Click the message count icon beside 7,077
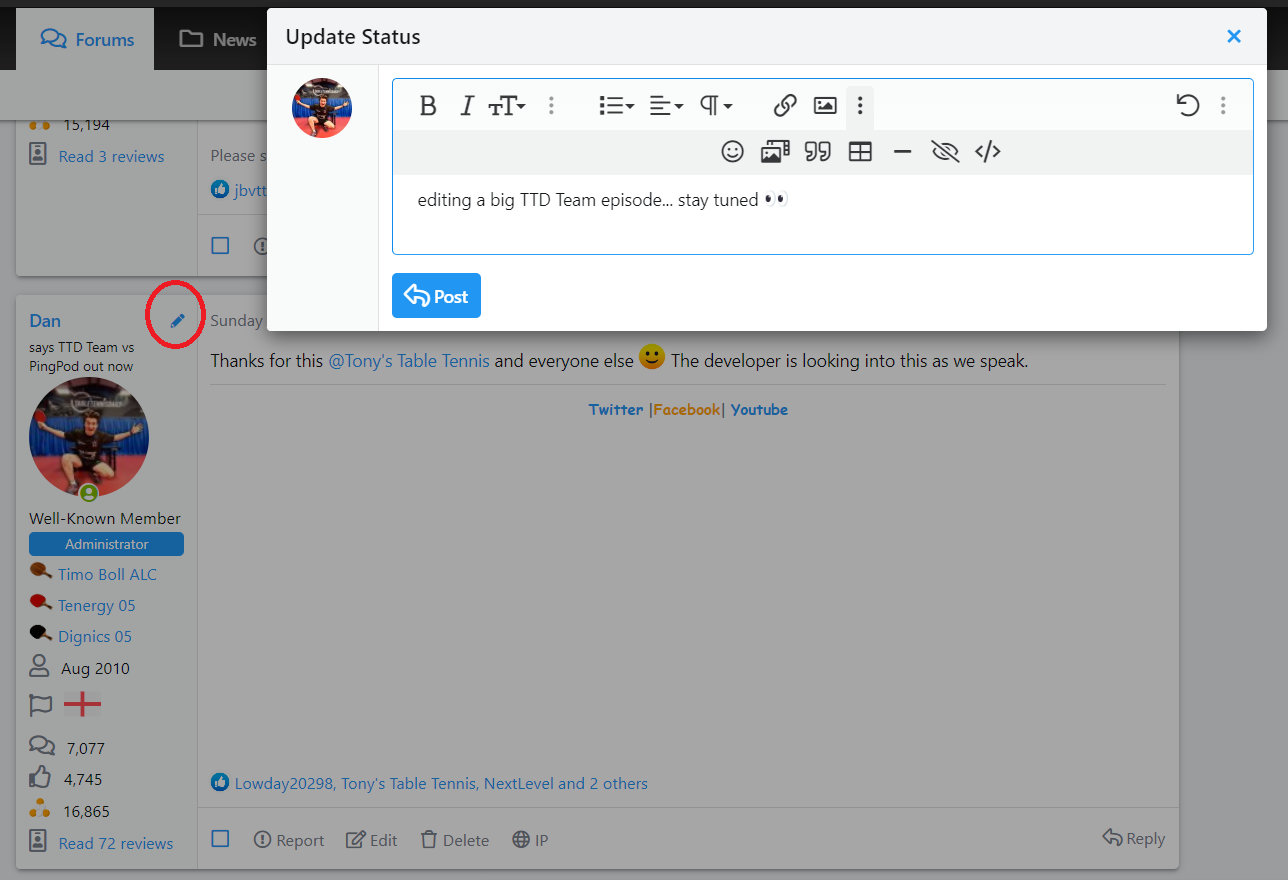Image resolution: width=1288 pixels, height=880 pixels. (42, 746)
